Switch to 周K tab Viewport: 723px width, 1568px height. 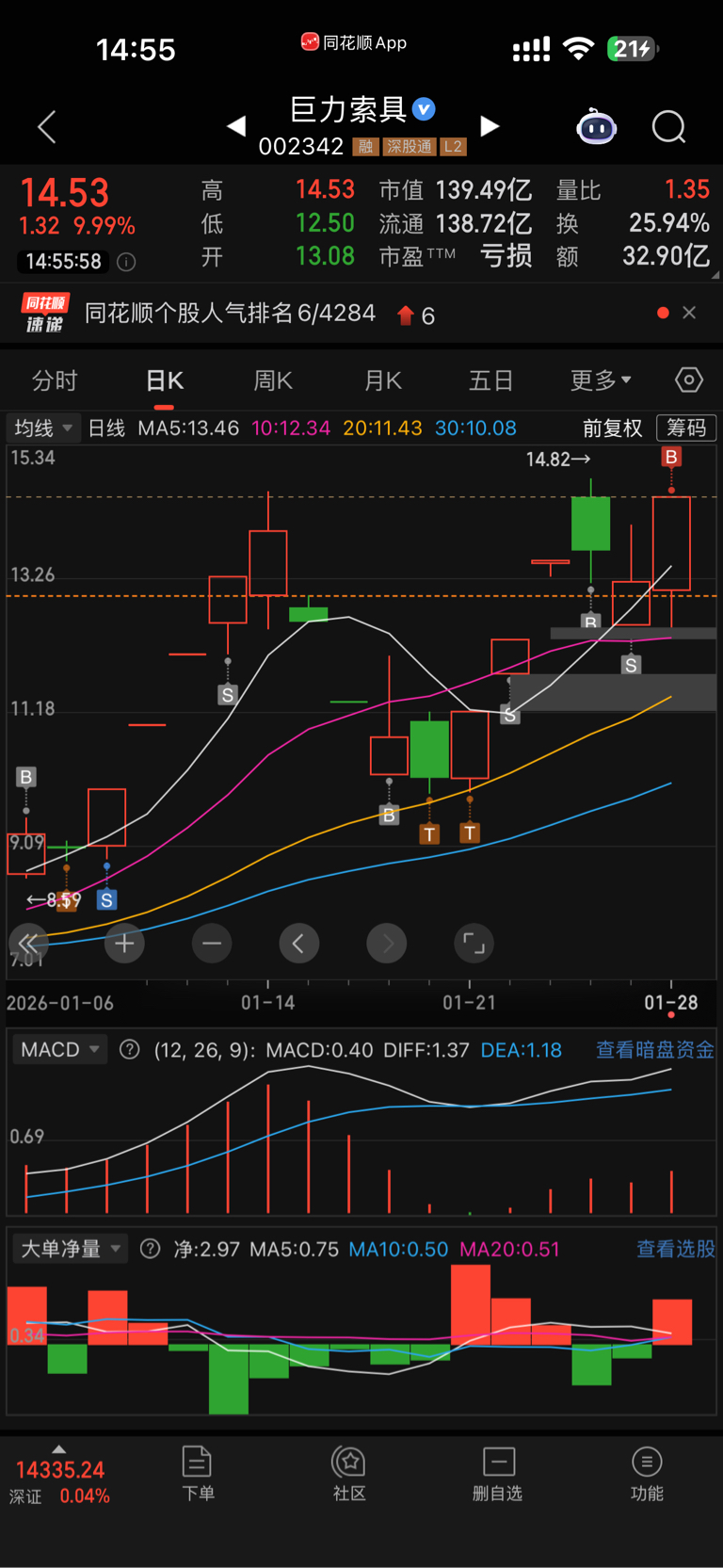click(x=273, y=380)
